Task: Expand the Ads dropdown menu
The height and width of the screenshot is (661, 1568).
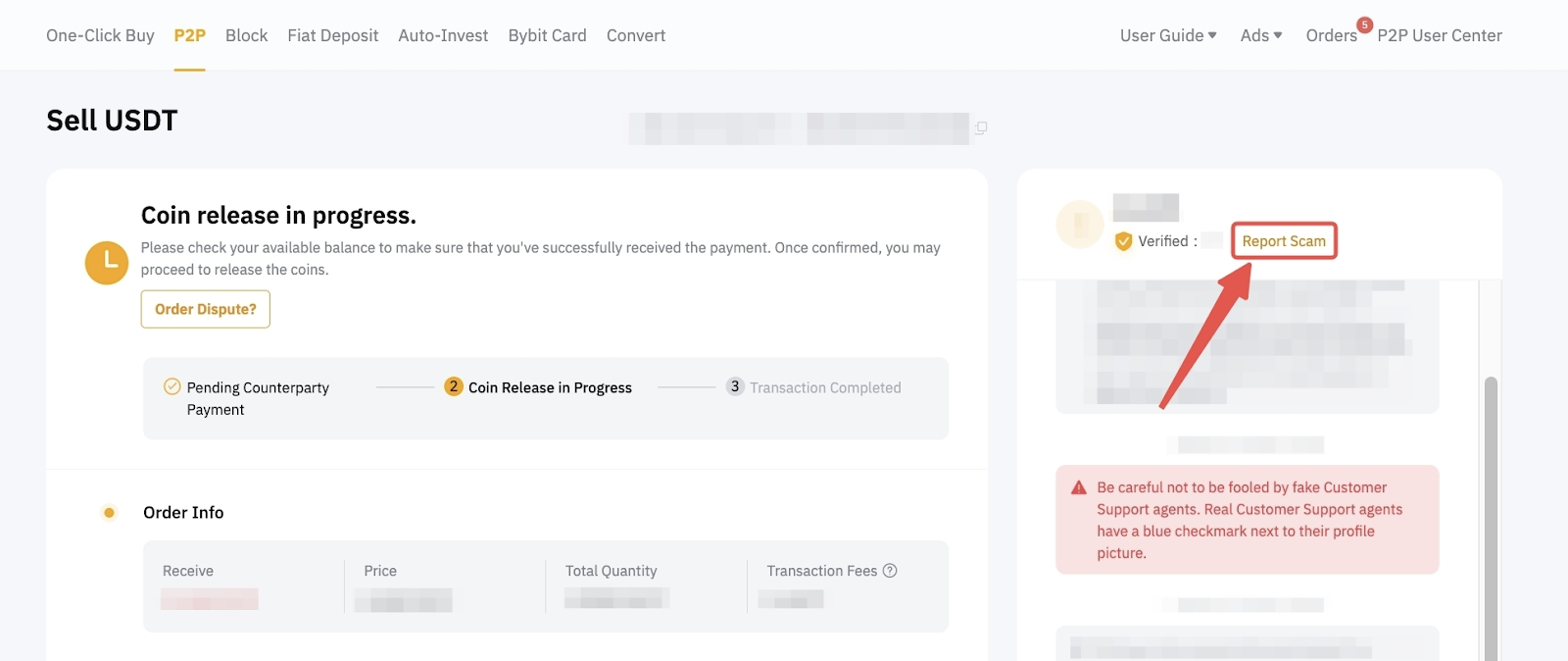Action: coord(1261,35)
